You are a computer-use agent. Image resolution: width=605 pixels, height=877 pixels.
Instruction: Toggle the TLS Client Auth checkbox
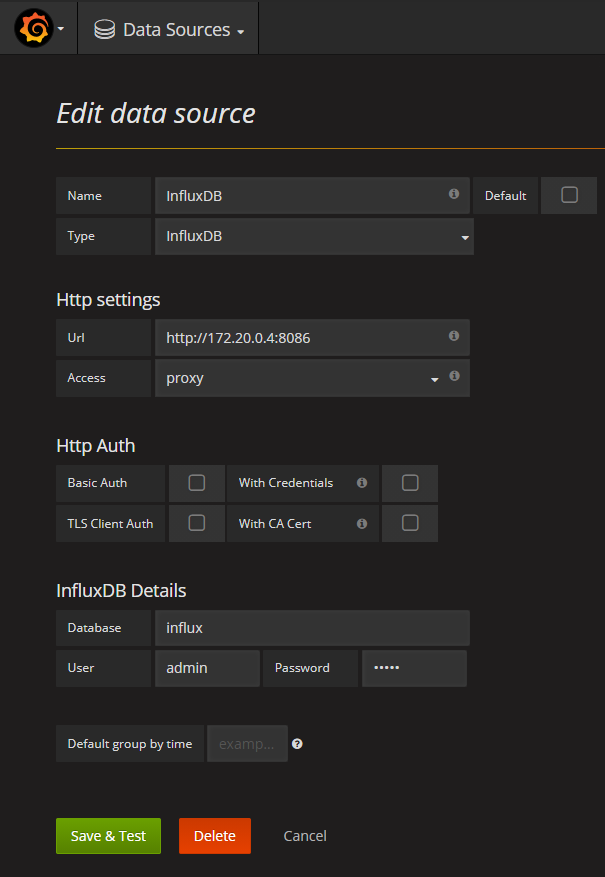click(x=197, y=523)
